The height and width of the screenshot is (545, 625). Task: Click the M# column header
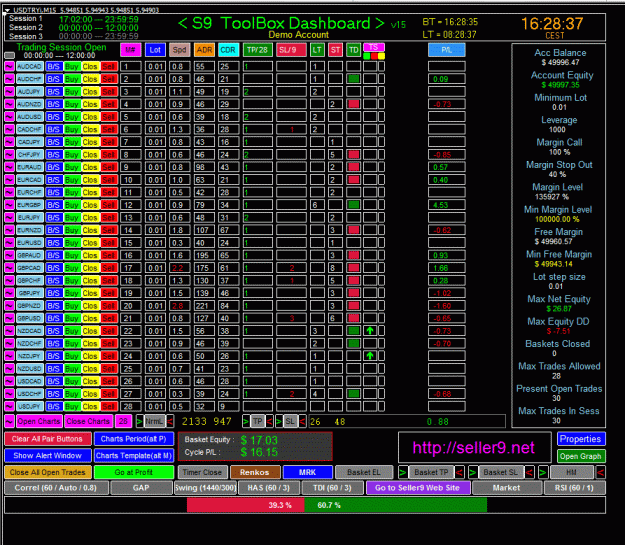[x=130, y=50]
